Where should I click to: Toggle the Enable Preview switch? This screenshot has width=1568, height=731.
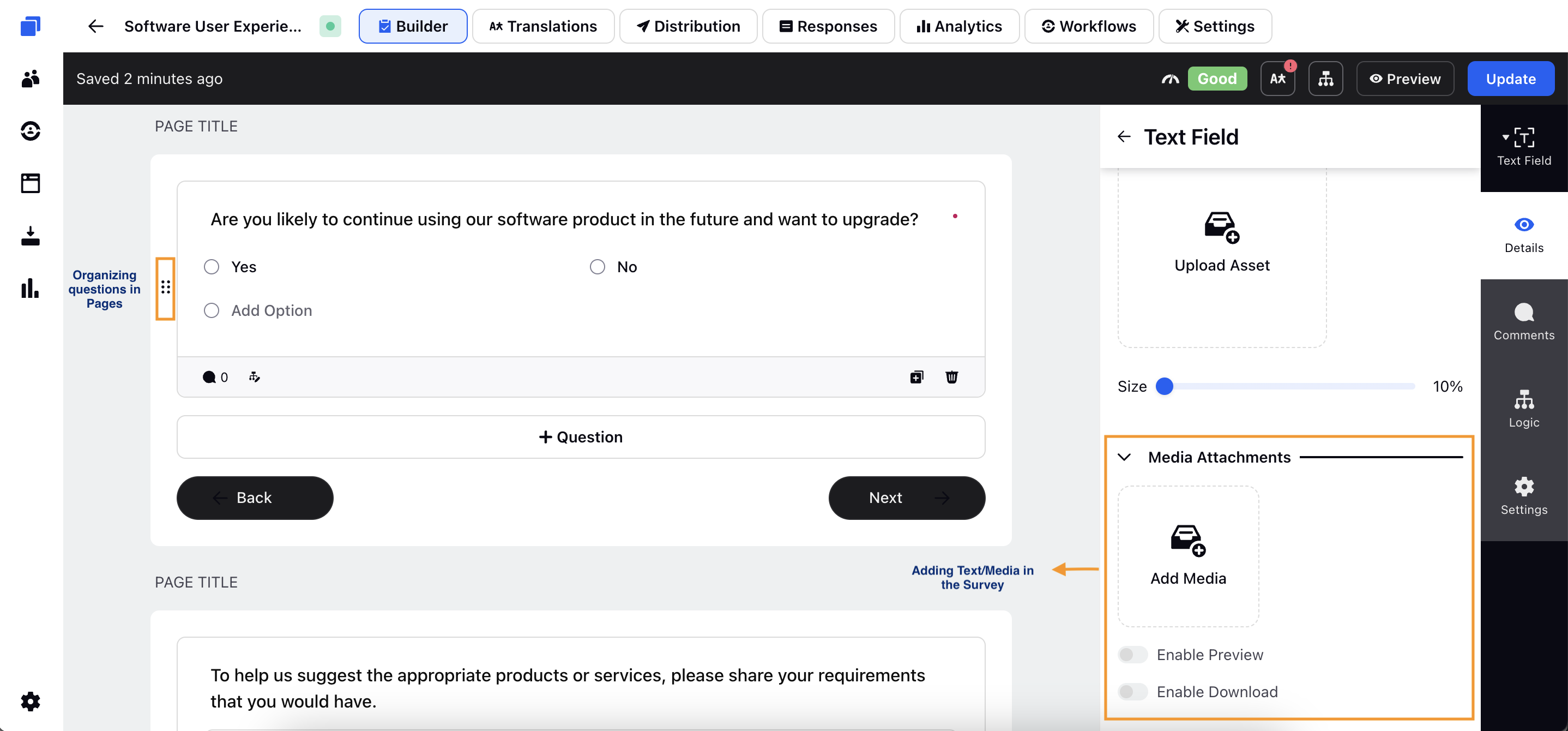pyautogui.click(x=1133, y=655)
